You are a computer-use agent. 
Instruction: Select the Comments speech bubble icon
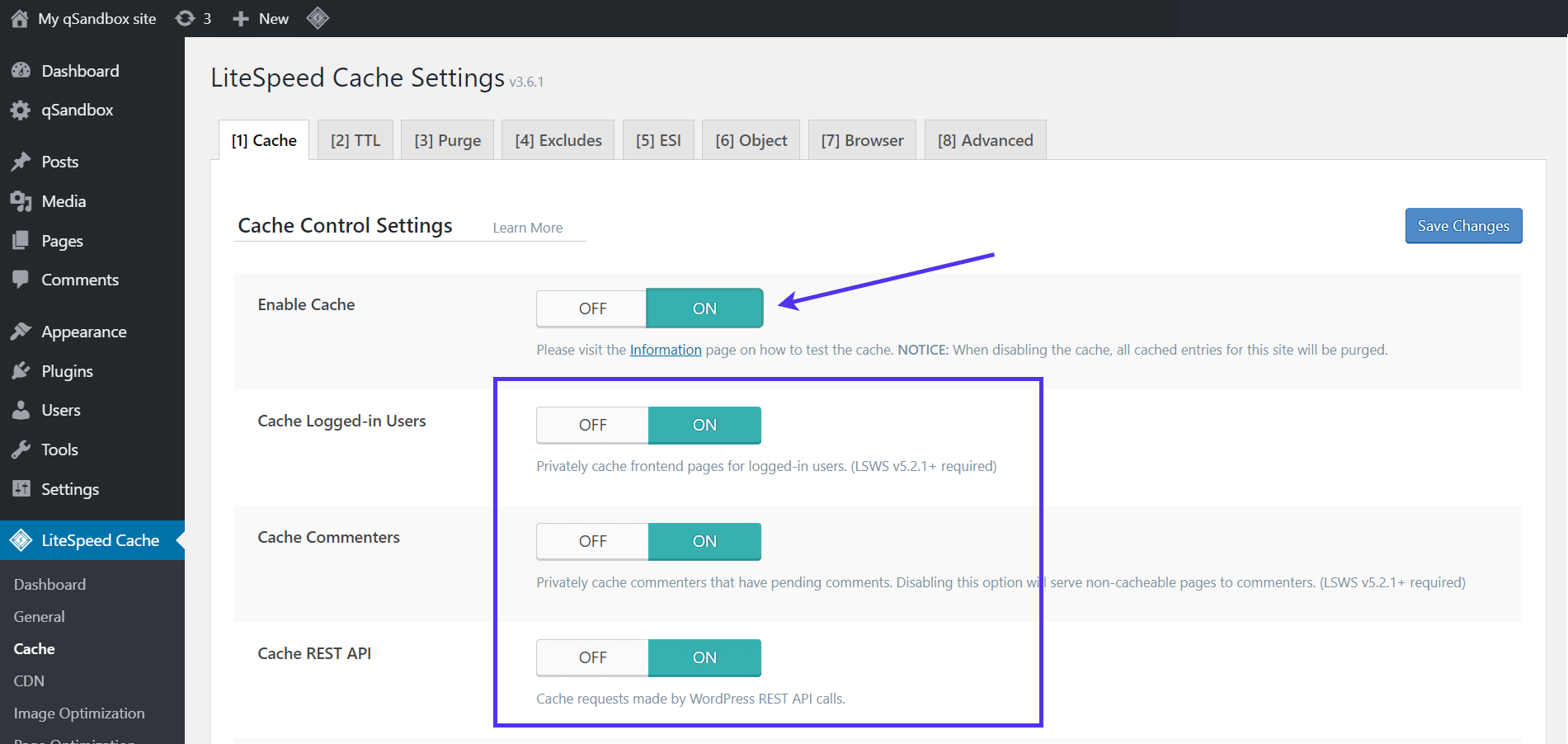[21, 280]
